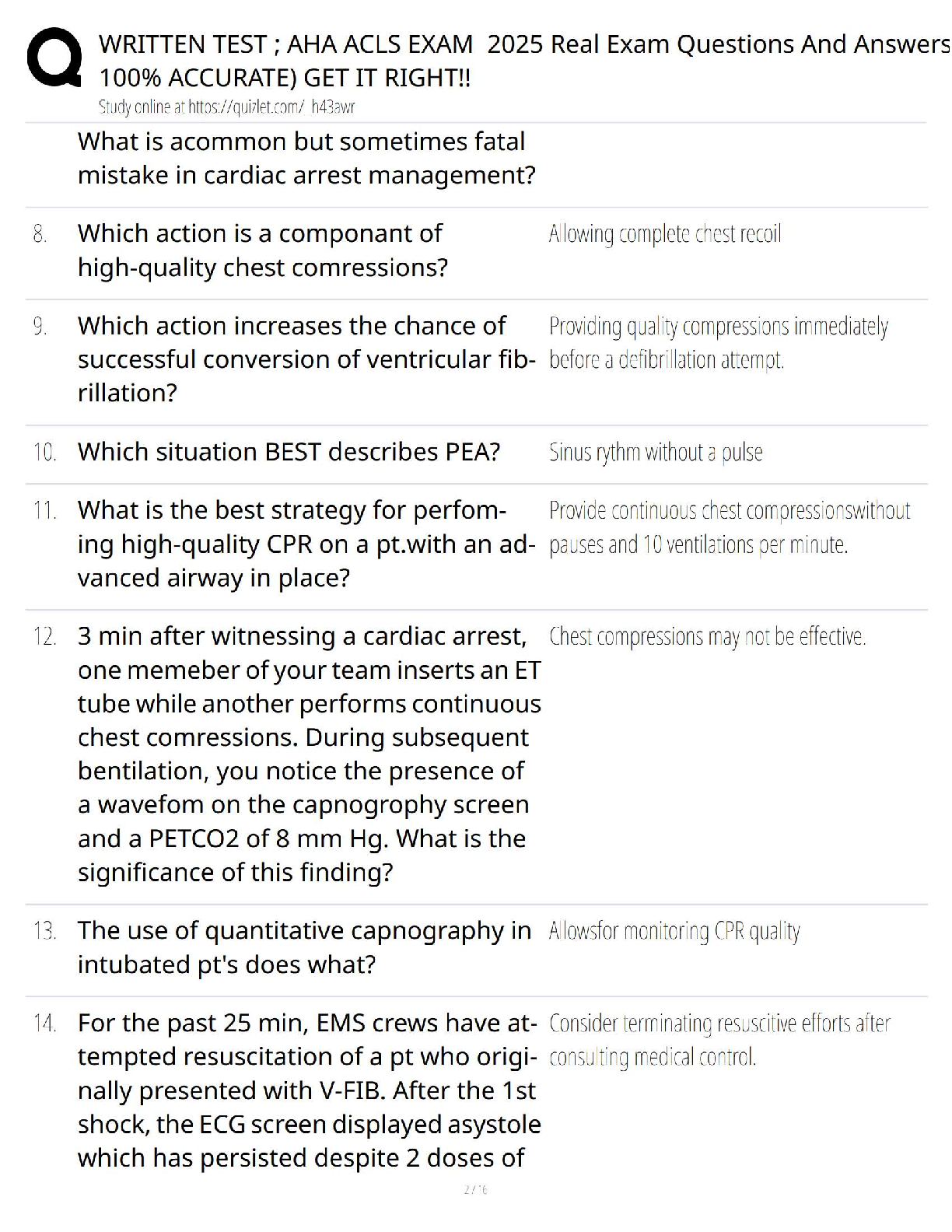
Task: Select the '100% ACCURATE) GET IT RIGHT!!' heading line
Action: point(285,78)
